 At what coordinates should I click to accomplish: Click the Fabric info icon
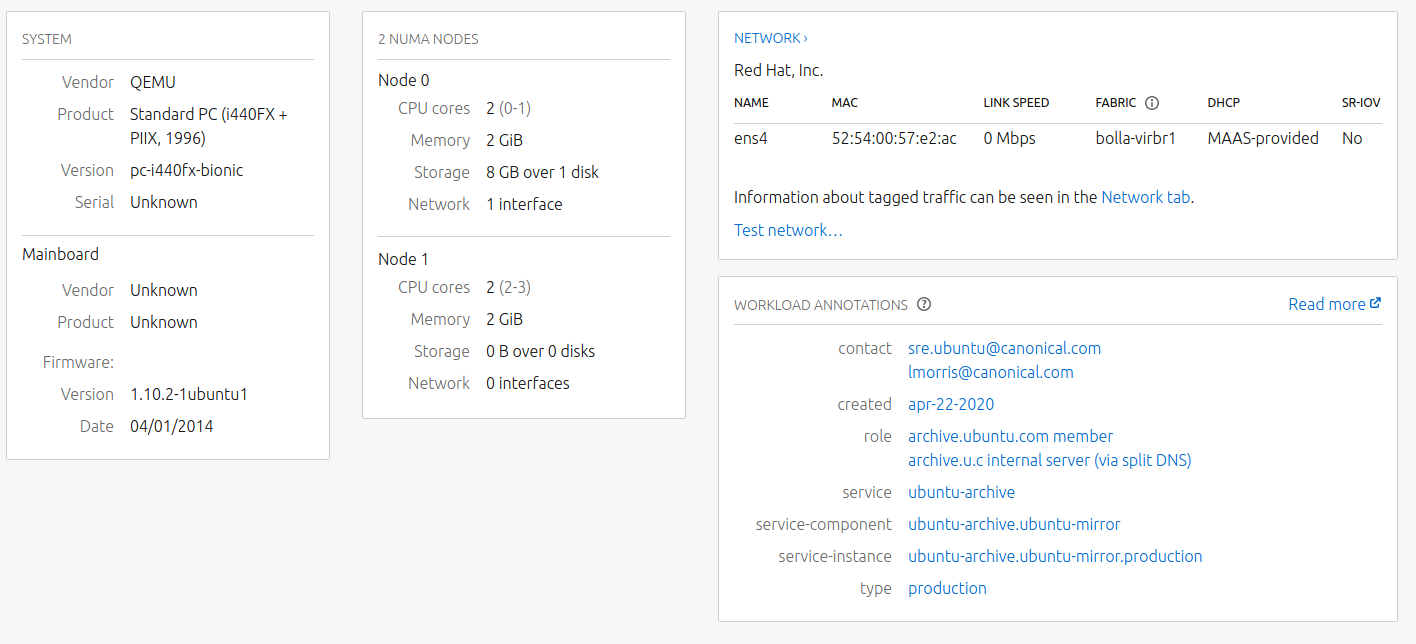pos(1152,103)
